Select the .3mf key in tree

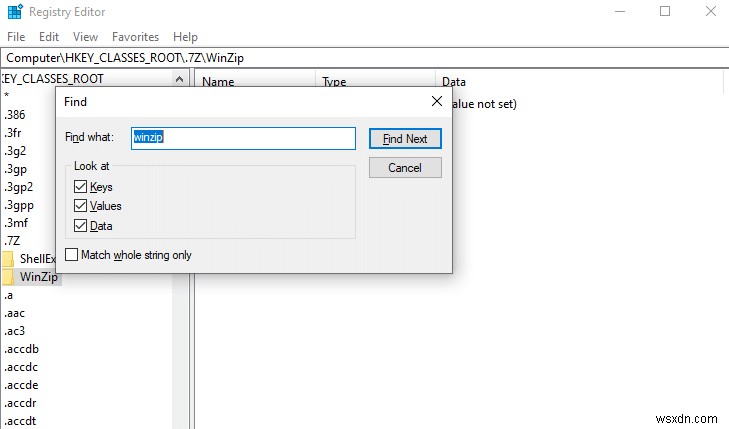click(x=16, y=223)
